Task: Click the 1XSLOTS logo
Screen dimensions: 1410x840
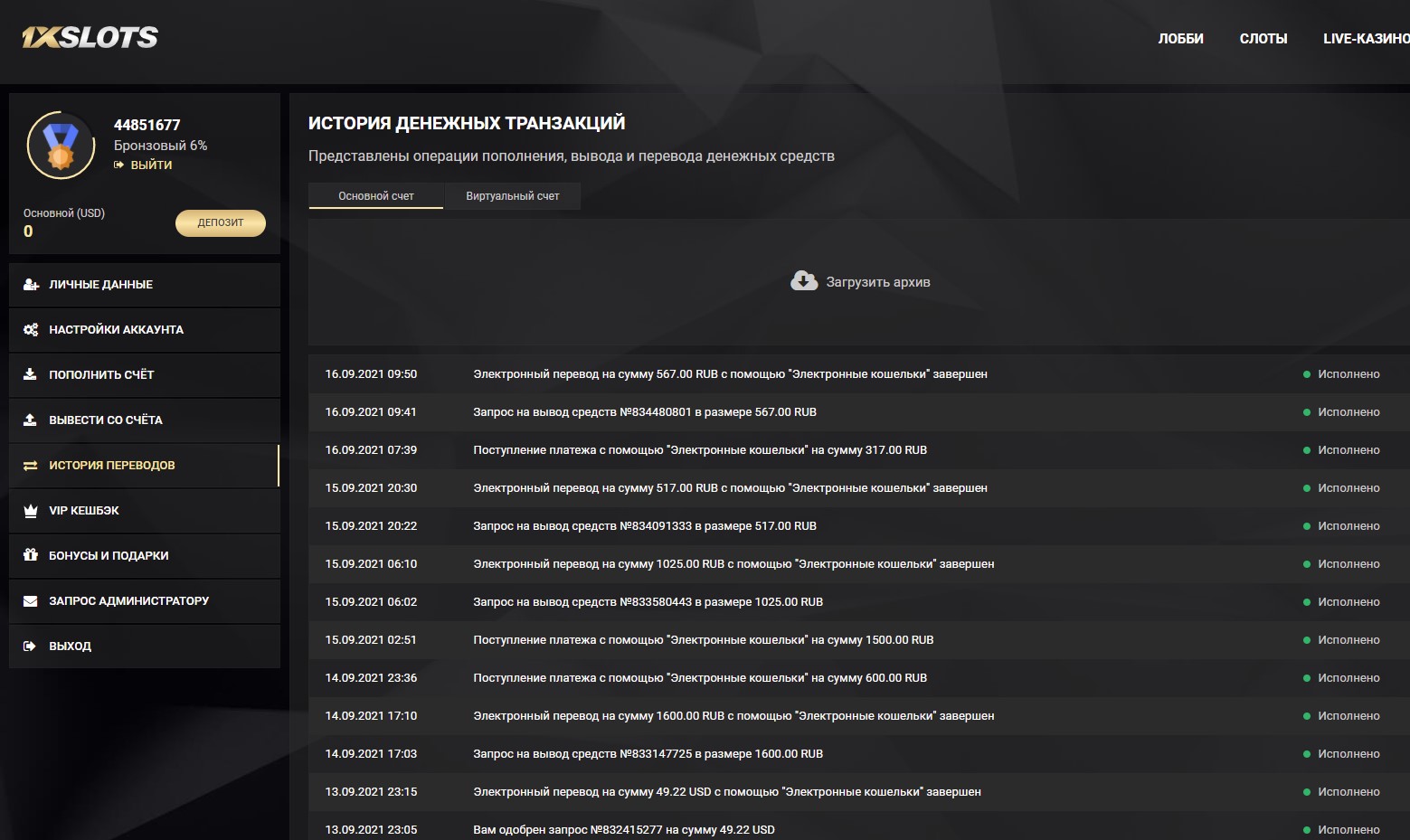Action: [90, 37]
